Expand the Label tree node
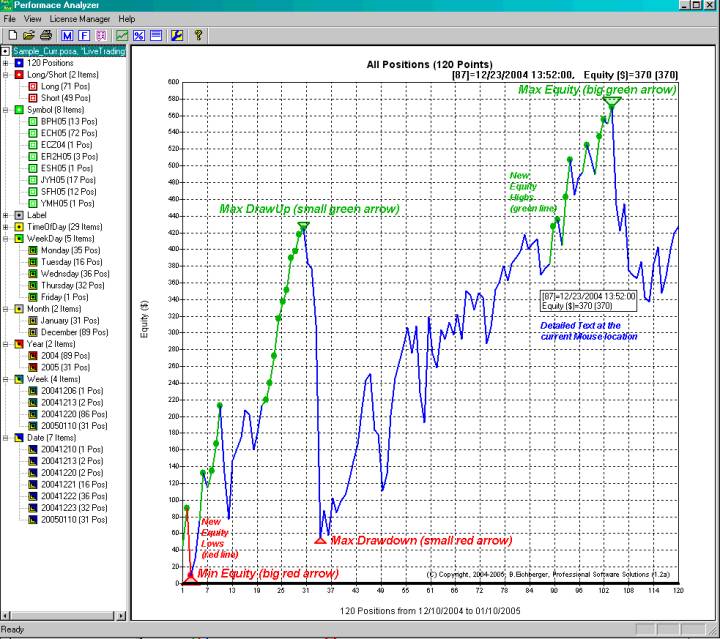The width and height of the screenshot is (720, 639). [6, 215]
